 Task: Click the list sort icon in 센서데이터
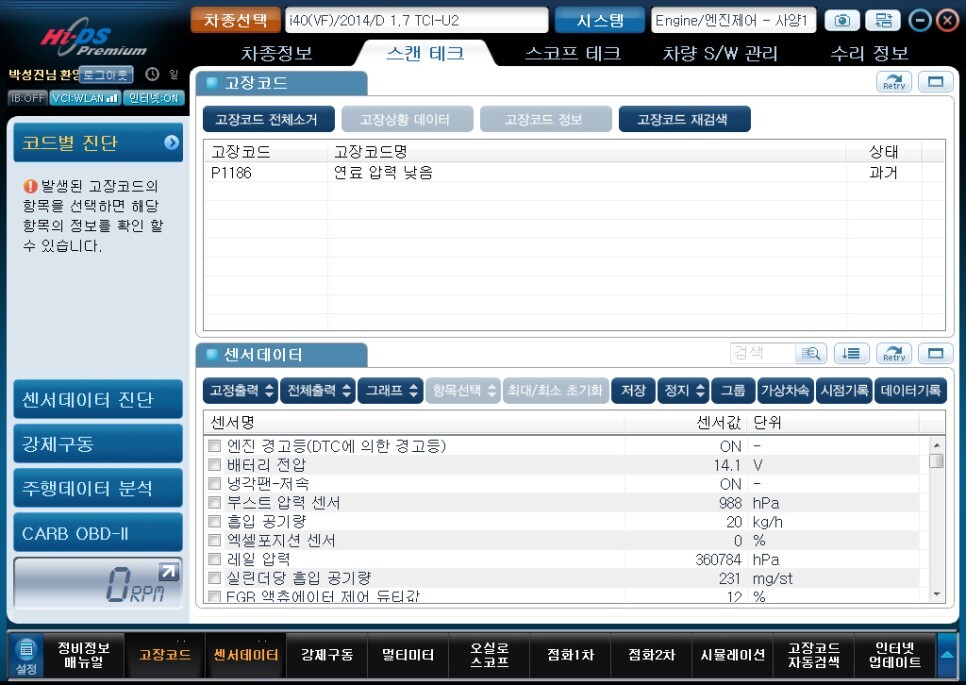pos(851,354)
